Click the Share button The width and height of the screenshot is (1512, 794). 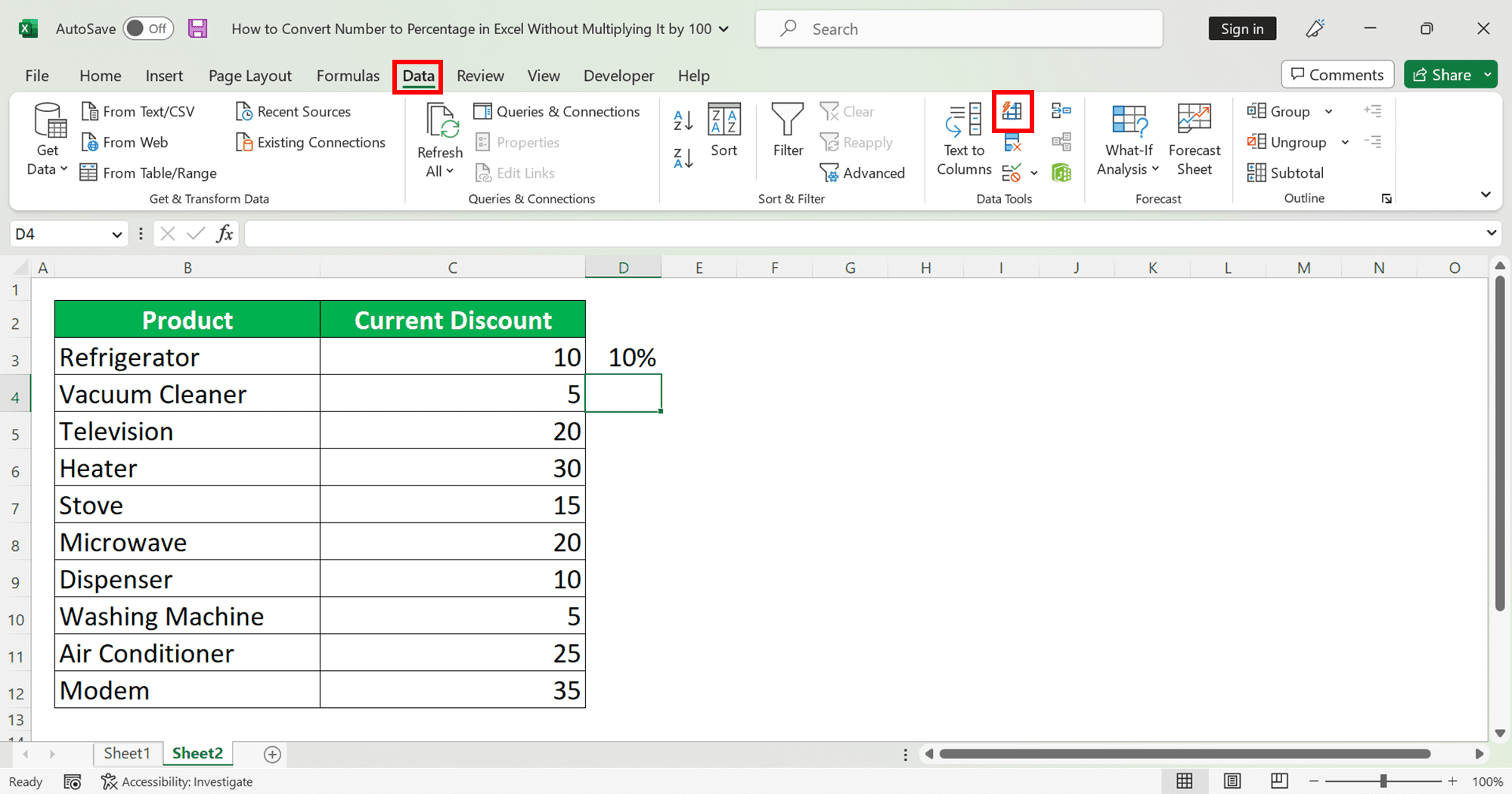(x=1442, y=75)
